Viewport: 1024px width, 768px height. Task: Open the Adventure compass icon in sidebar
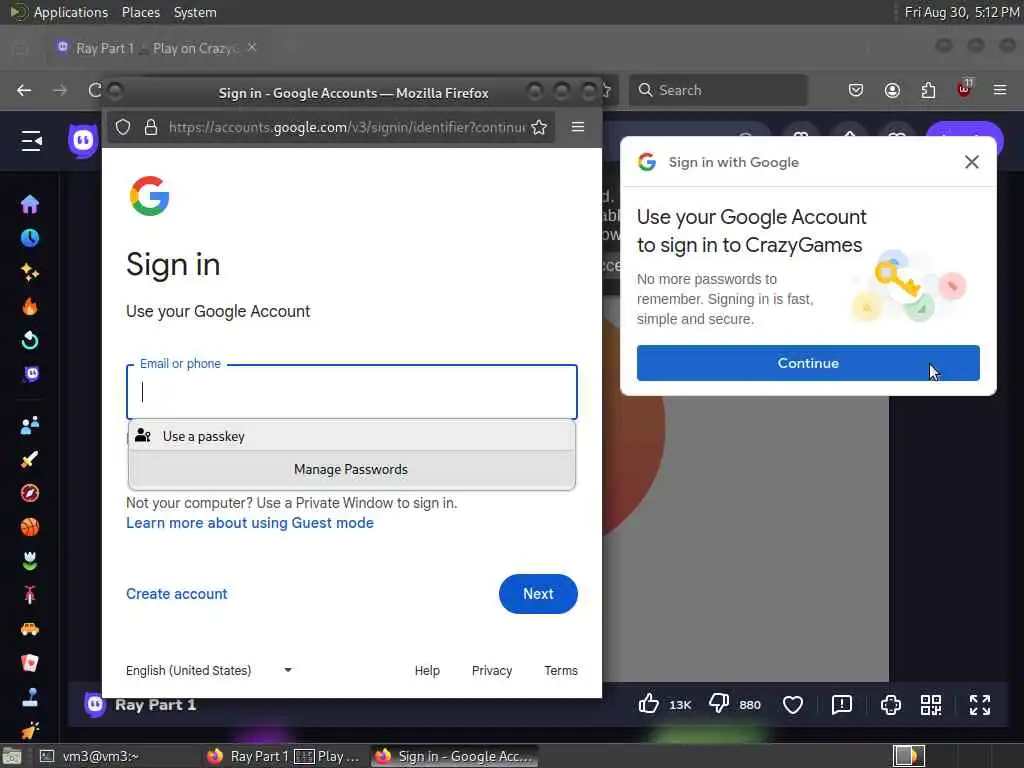pos(29,493)
